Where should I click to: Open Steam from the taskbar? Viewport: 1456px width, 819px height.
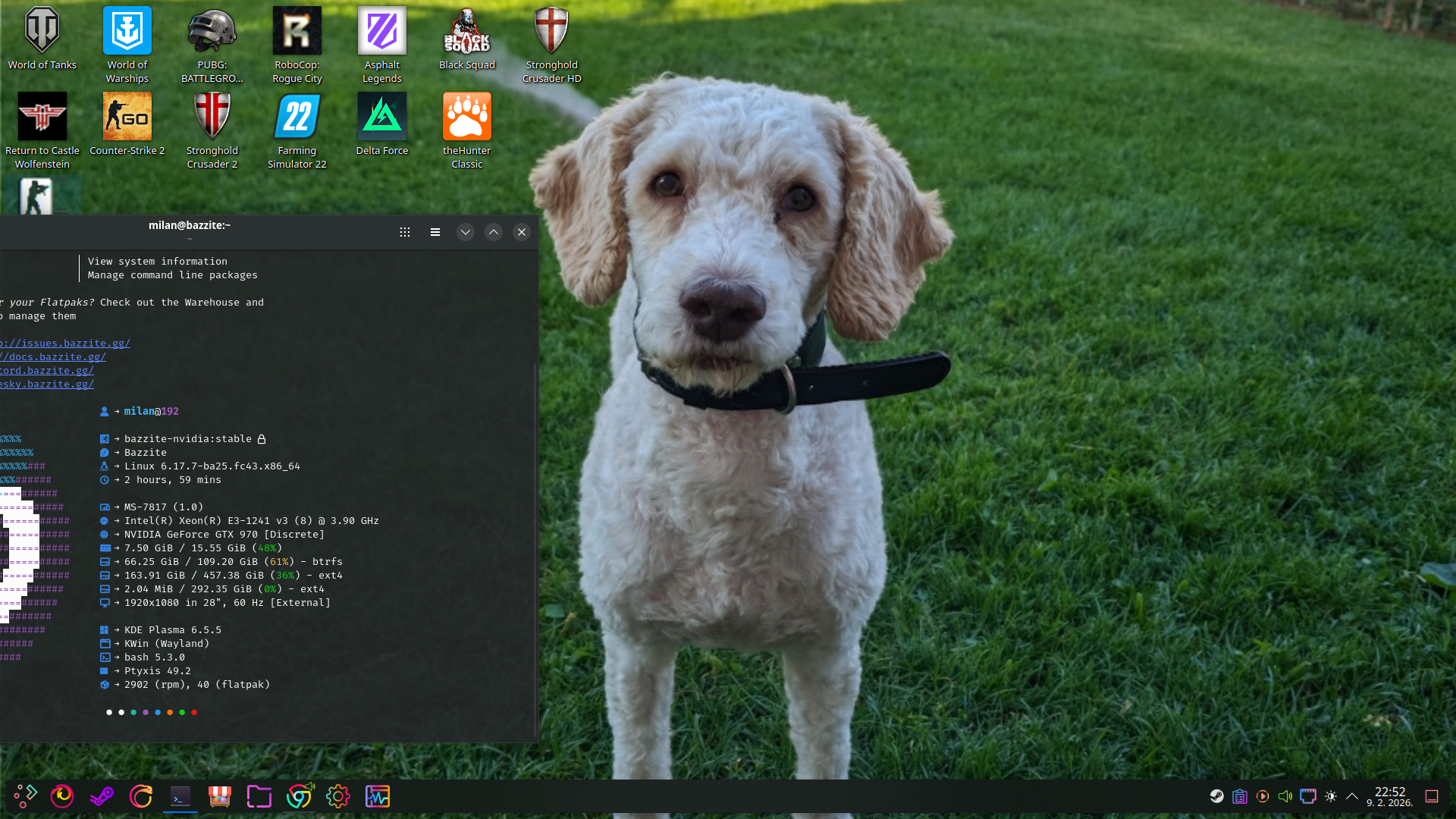coord(102,796)
